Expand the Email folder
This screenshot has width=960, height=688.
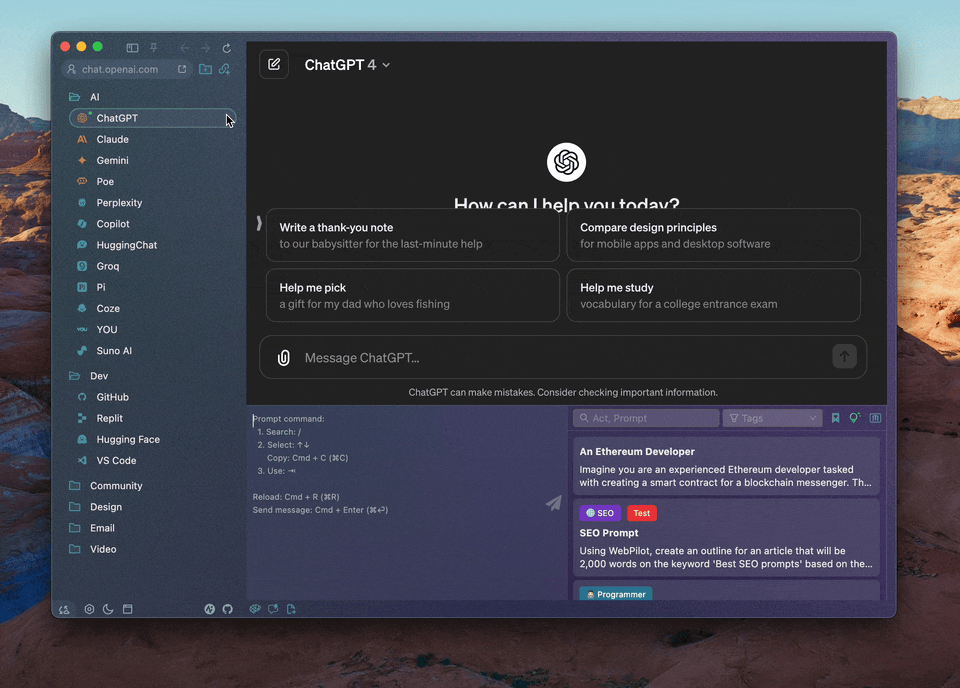pos(75,528)
